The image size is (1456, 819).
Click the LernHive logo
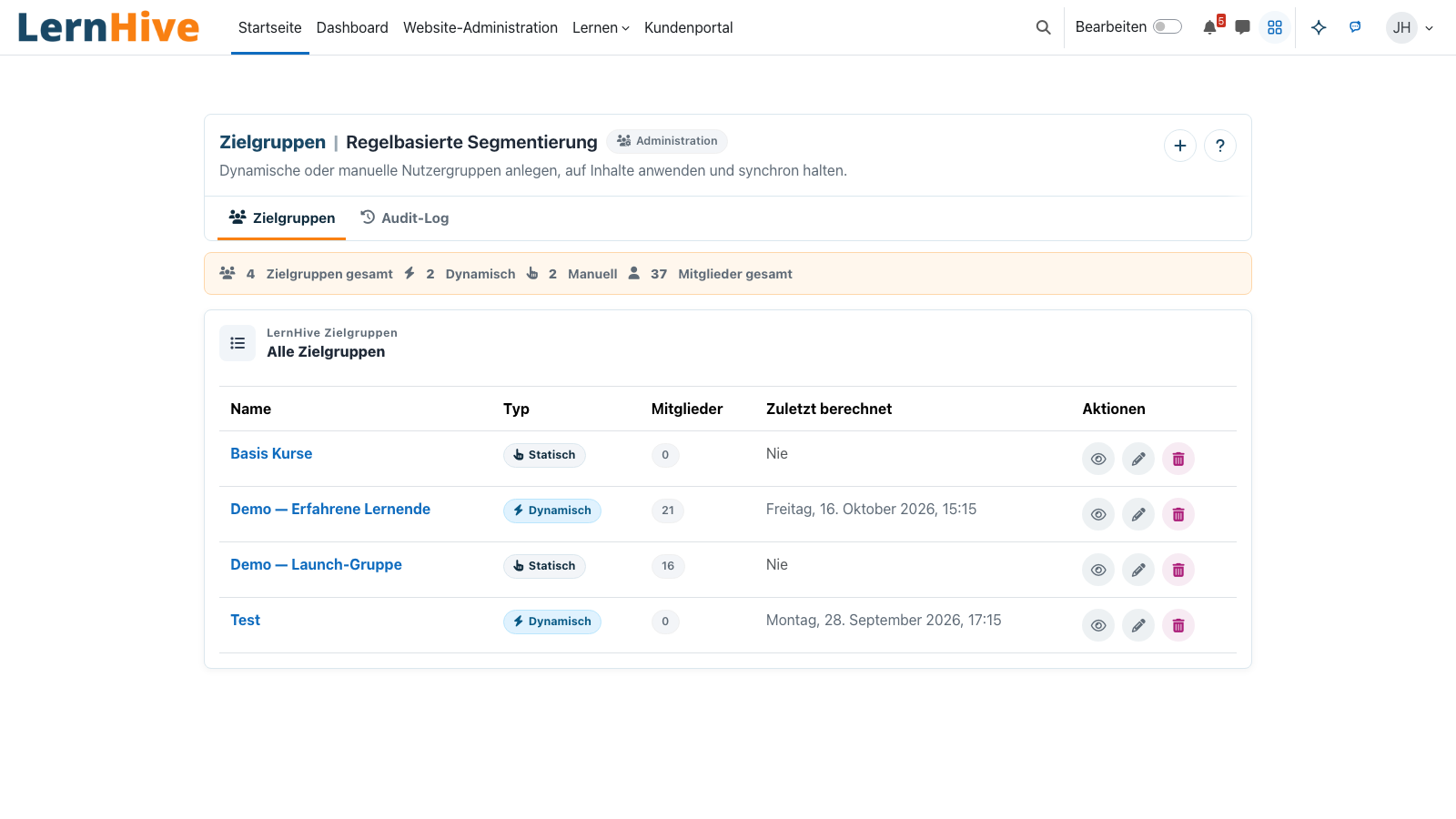[x=108, y=27]
